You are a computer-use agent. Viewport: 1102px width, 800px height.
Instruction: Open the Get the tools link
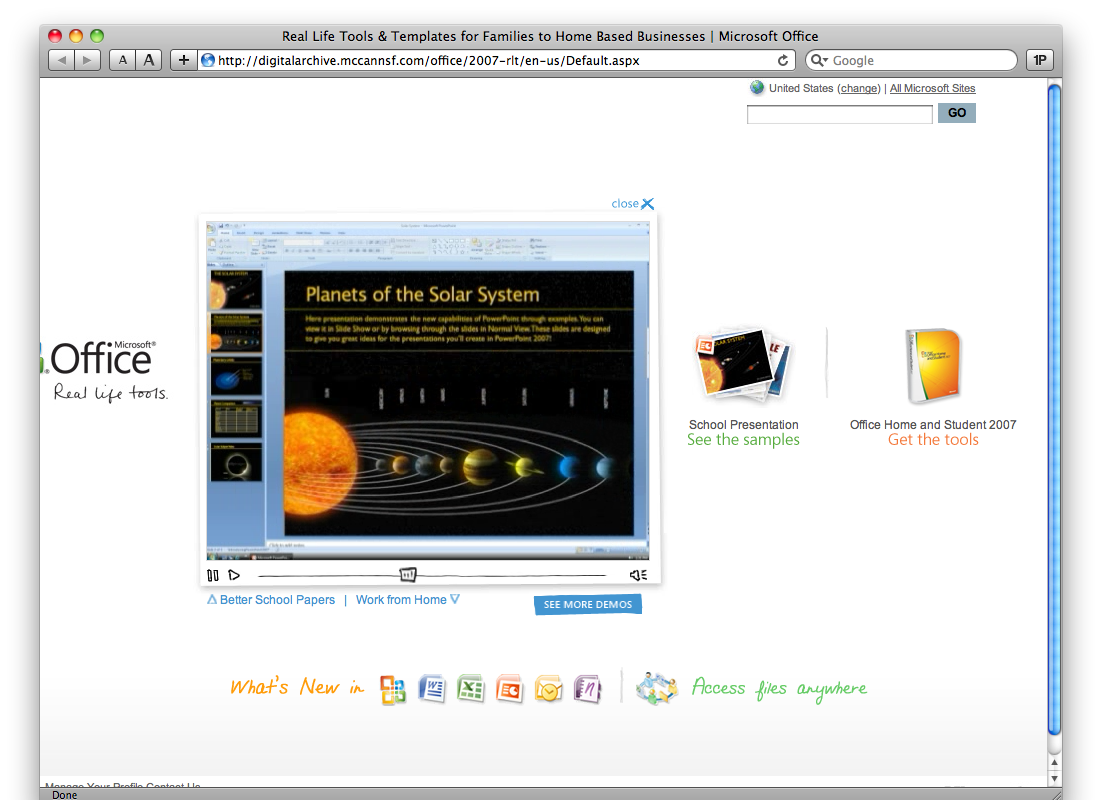933,440
